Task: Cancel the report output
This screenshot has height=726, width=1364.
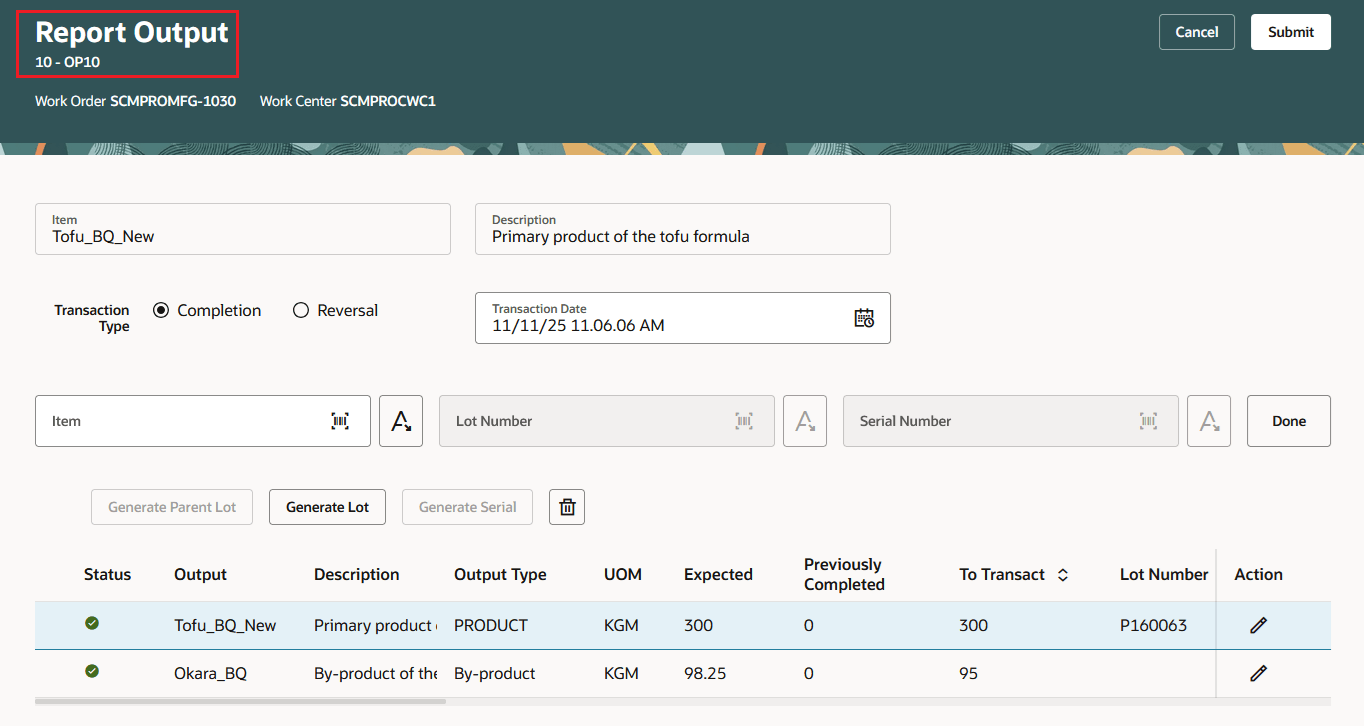Action: click(x=1196, y=31)
